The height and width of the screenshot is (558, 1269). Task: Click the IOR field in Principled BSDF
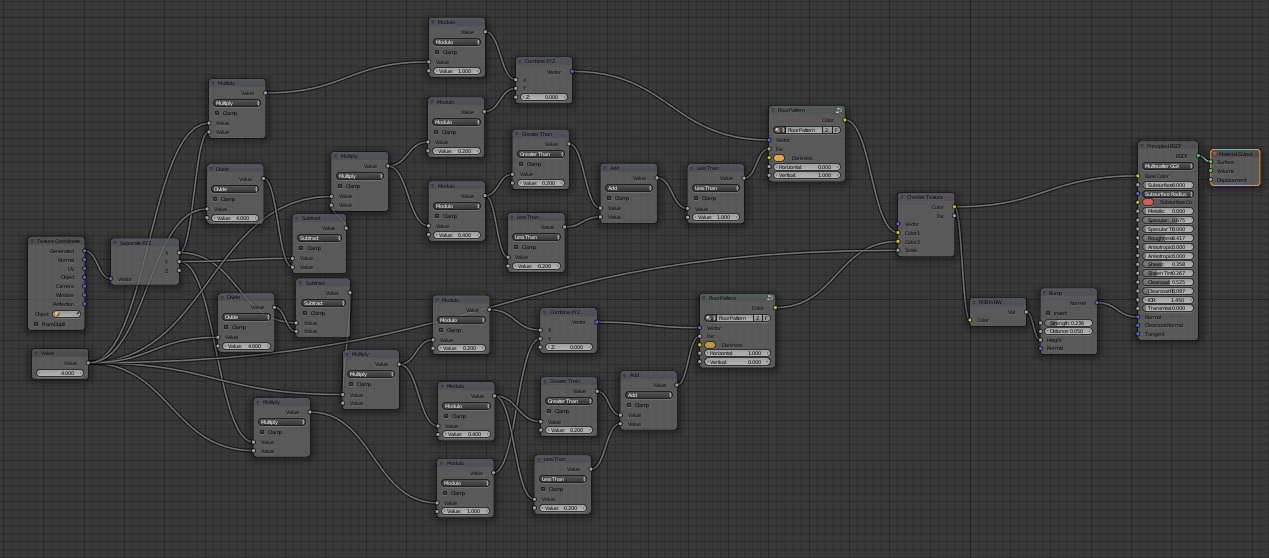[1168, 300]
